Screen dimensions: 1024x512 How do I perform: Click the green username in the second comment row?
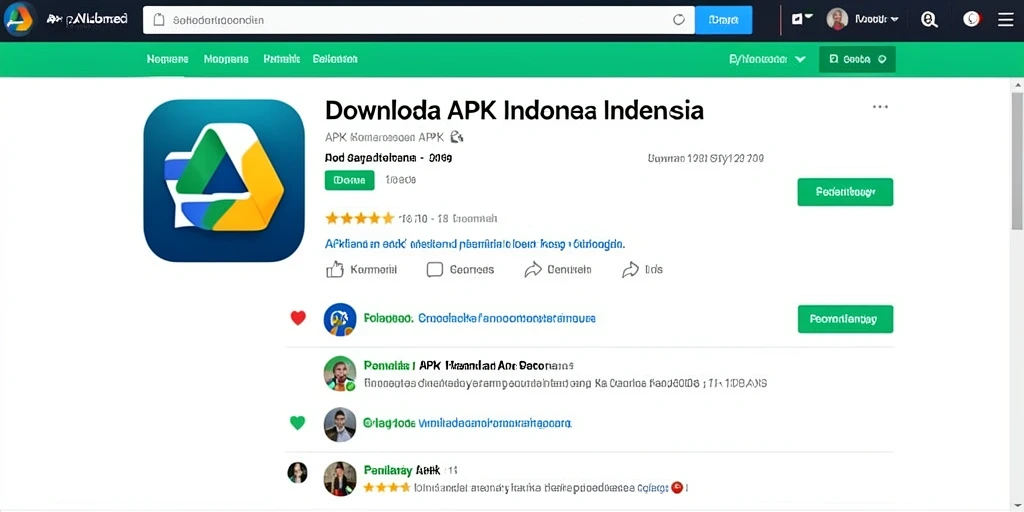[x=389, y=366]
